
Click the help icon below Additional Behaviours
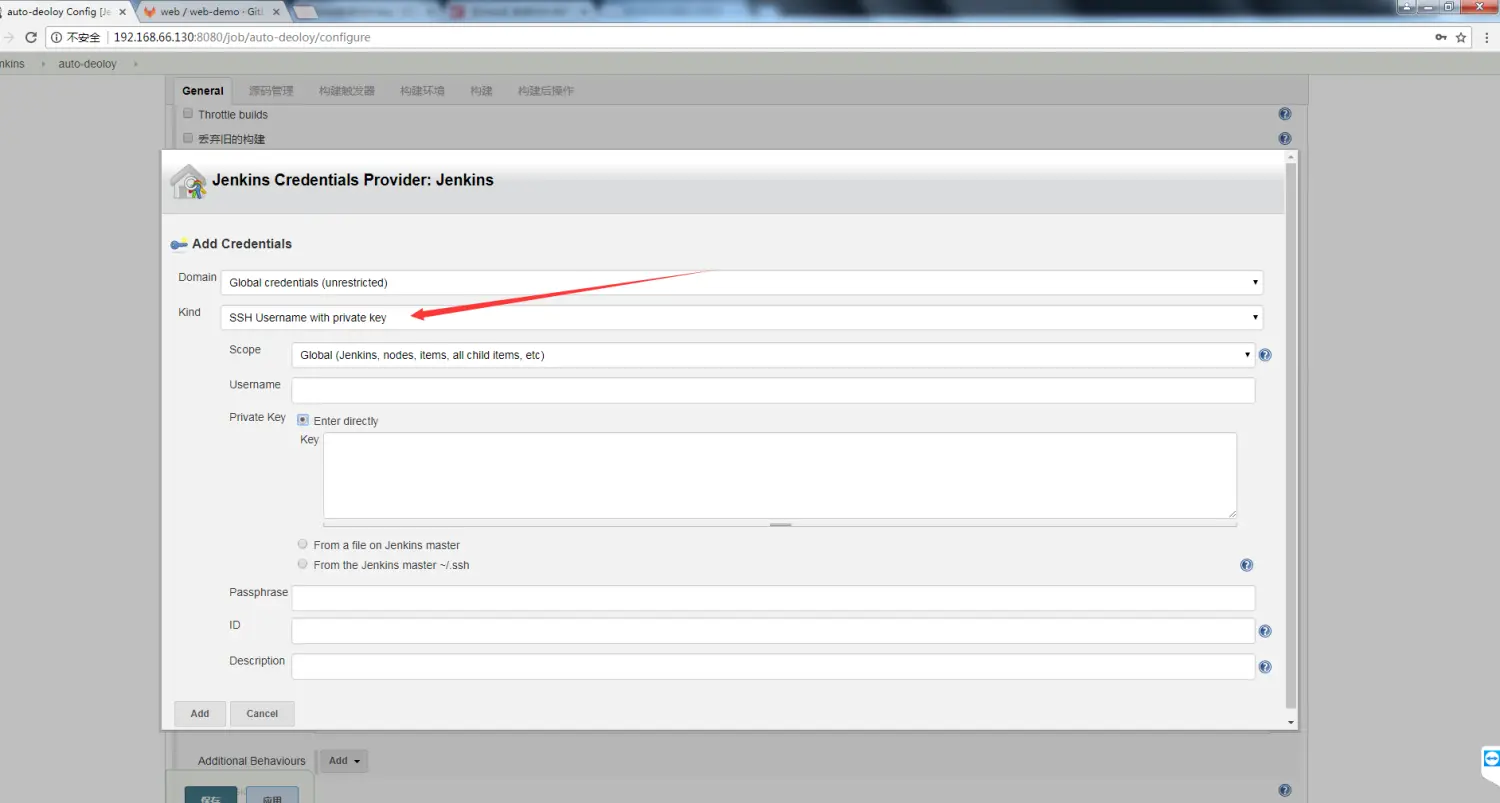tap(1285, 790)
